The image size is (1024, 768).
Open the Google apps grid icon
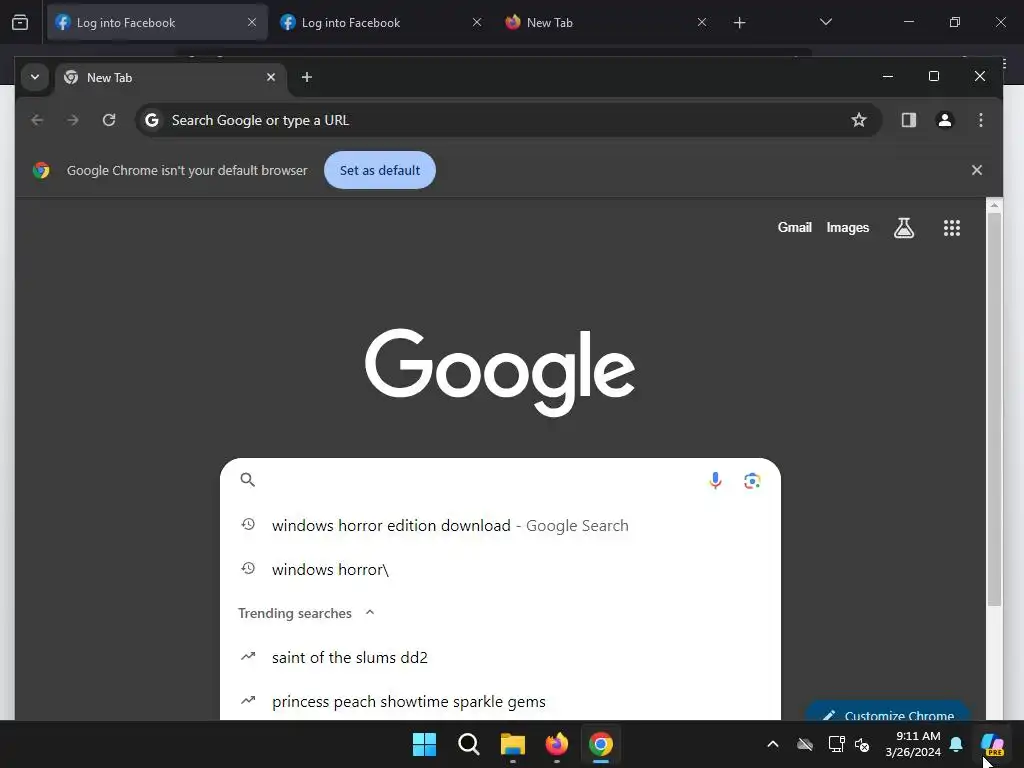click(952, 228)
